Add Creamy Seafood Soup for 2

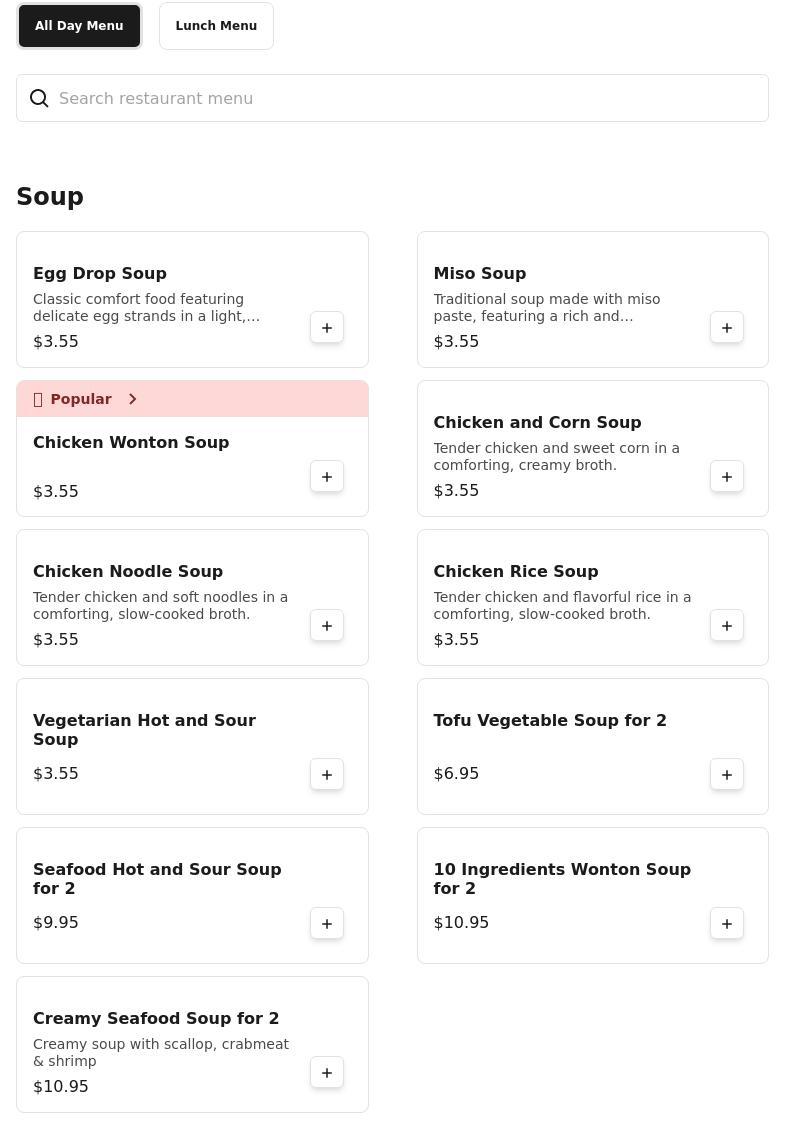tap(327, 1073)
